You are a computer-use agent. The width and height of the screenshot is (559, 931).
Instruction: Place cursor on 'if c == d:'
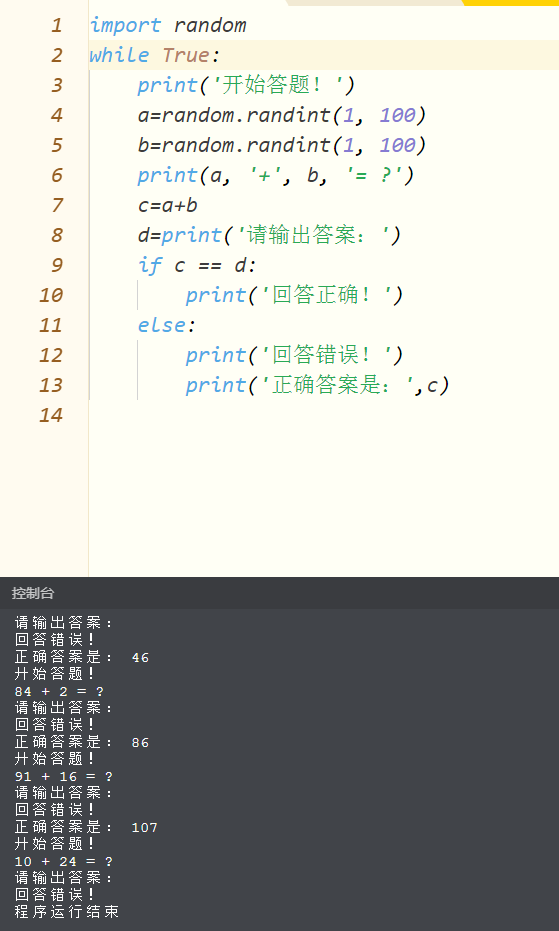coord(197,265)
